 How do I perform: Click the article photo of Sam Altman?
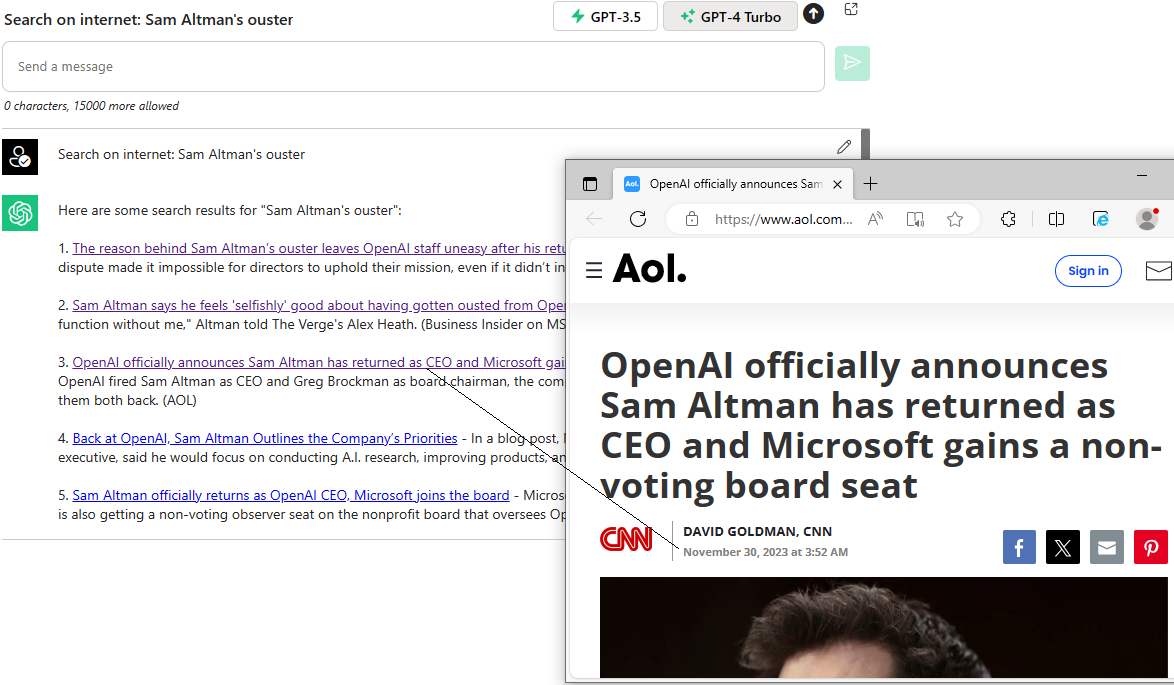(883, 627)
